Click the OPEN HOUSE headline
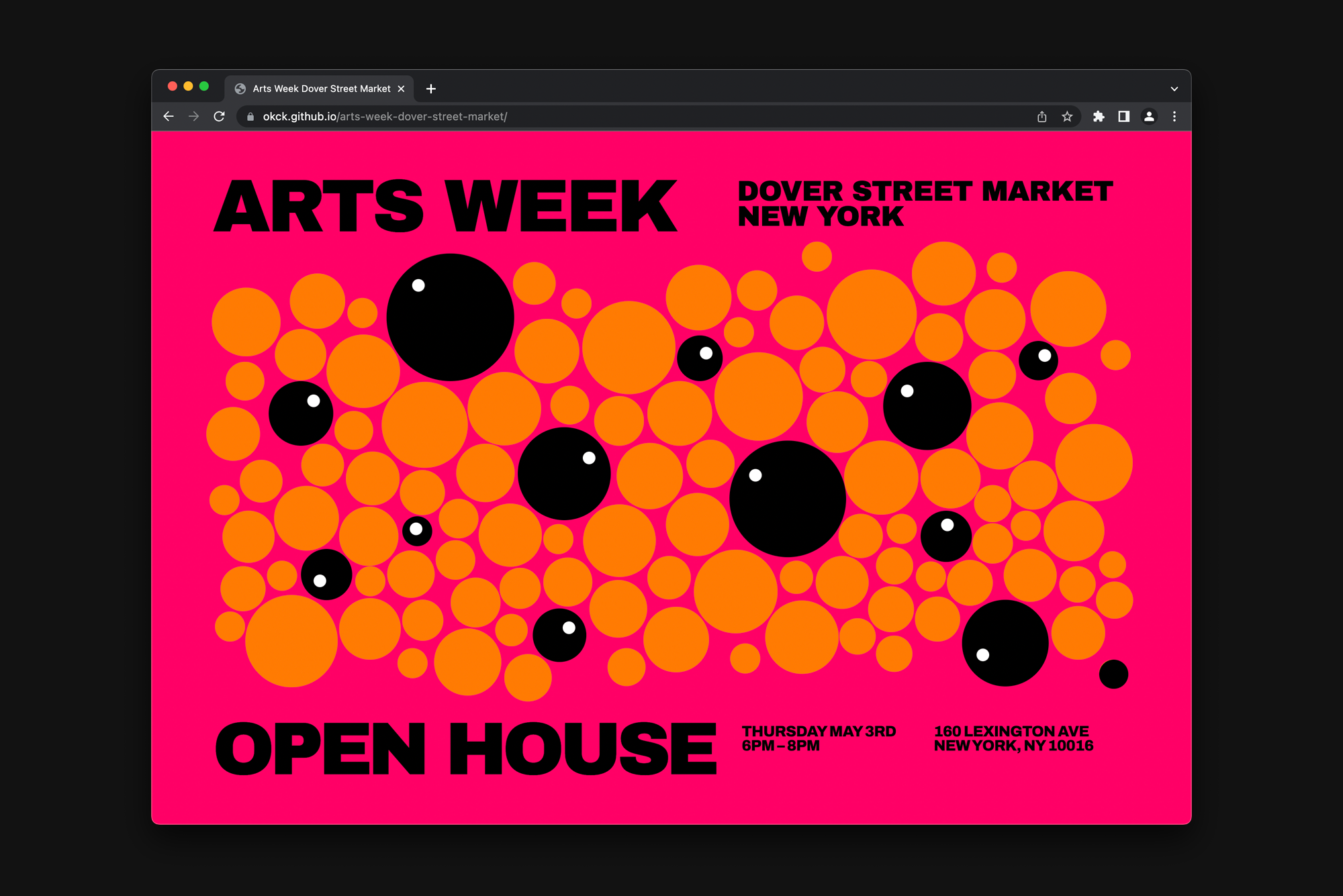The width and height of the screenshot is (1343, 896). [466, 748]
